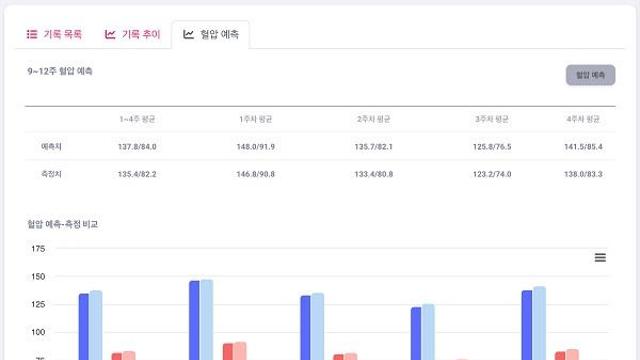Click the 175 y-axis label
The image size is (640, 360).
coord(38,249)
